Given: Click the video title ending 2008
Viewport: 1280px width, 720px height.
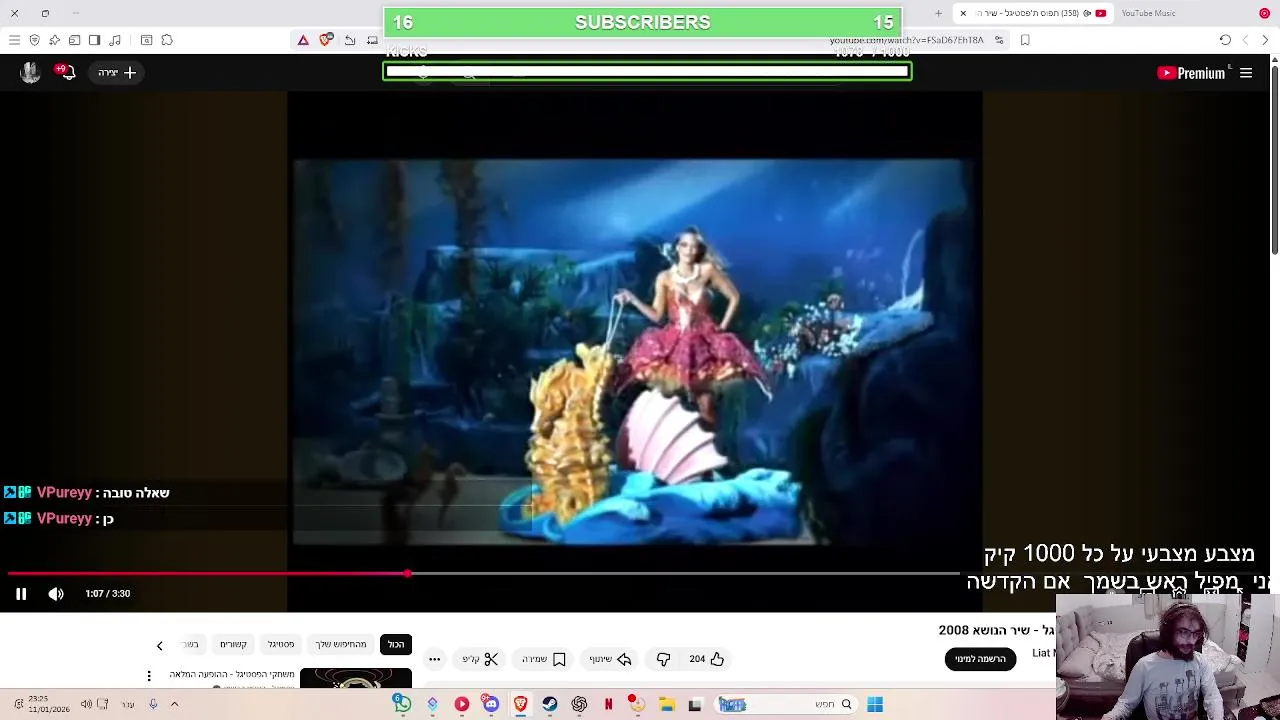Looking at the screenshot, I should 997,630.
